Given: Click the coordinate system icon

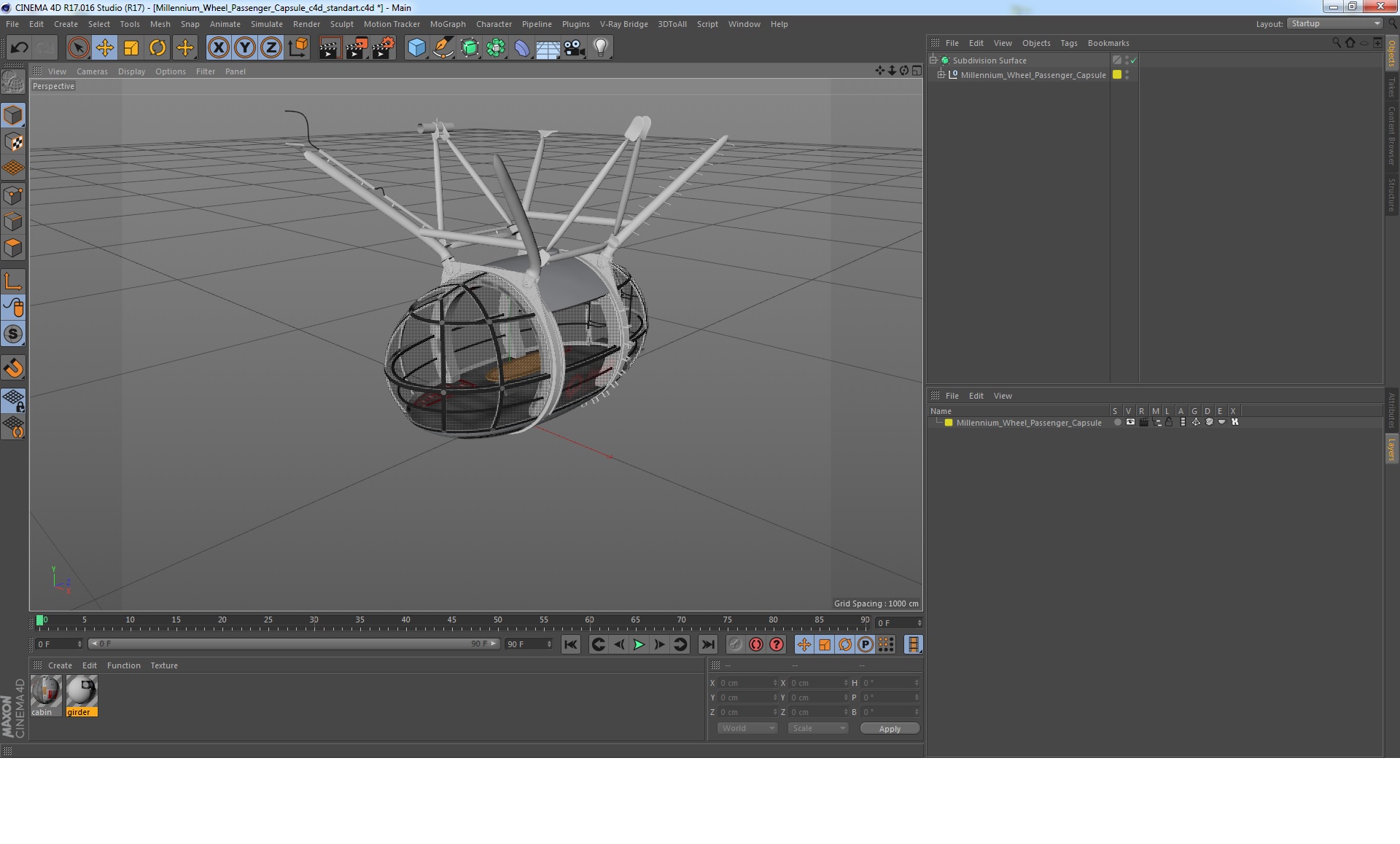Looking at the screenshot, I should click(x=298, y=48).
